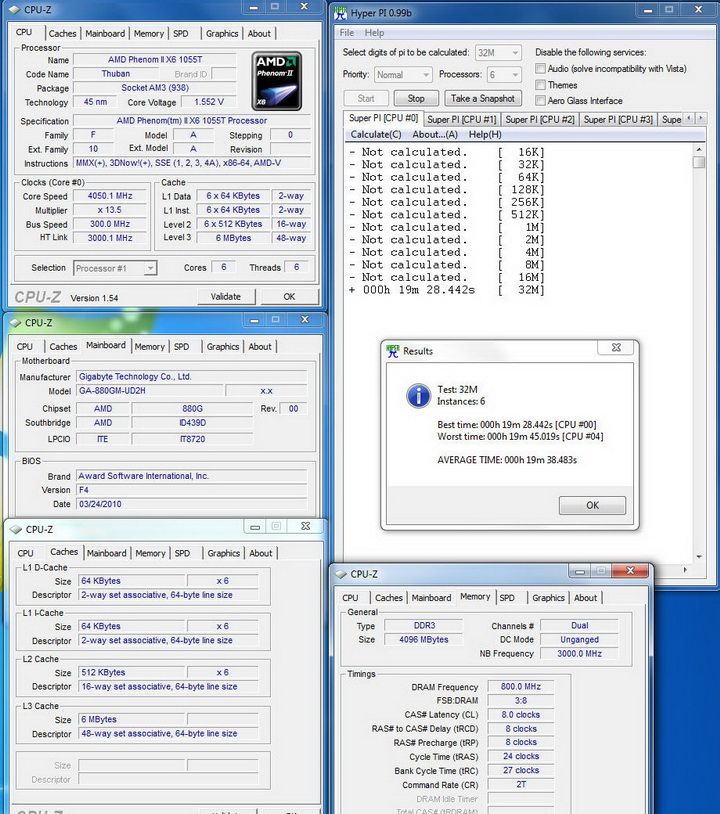Click the Bus Speed 300.0 MHz value
Screen dimensions: 720x814
pos(110,224)
